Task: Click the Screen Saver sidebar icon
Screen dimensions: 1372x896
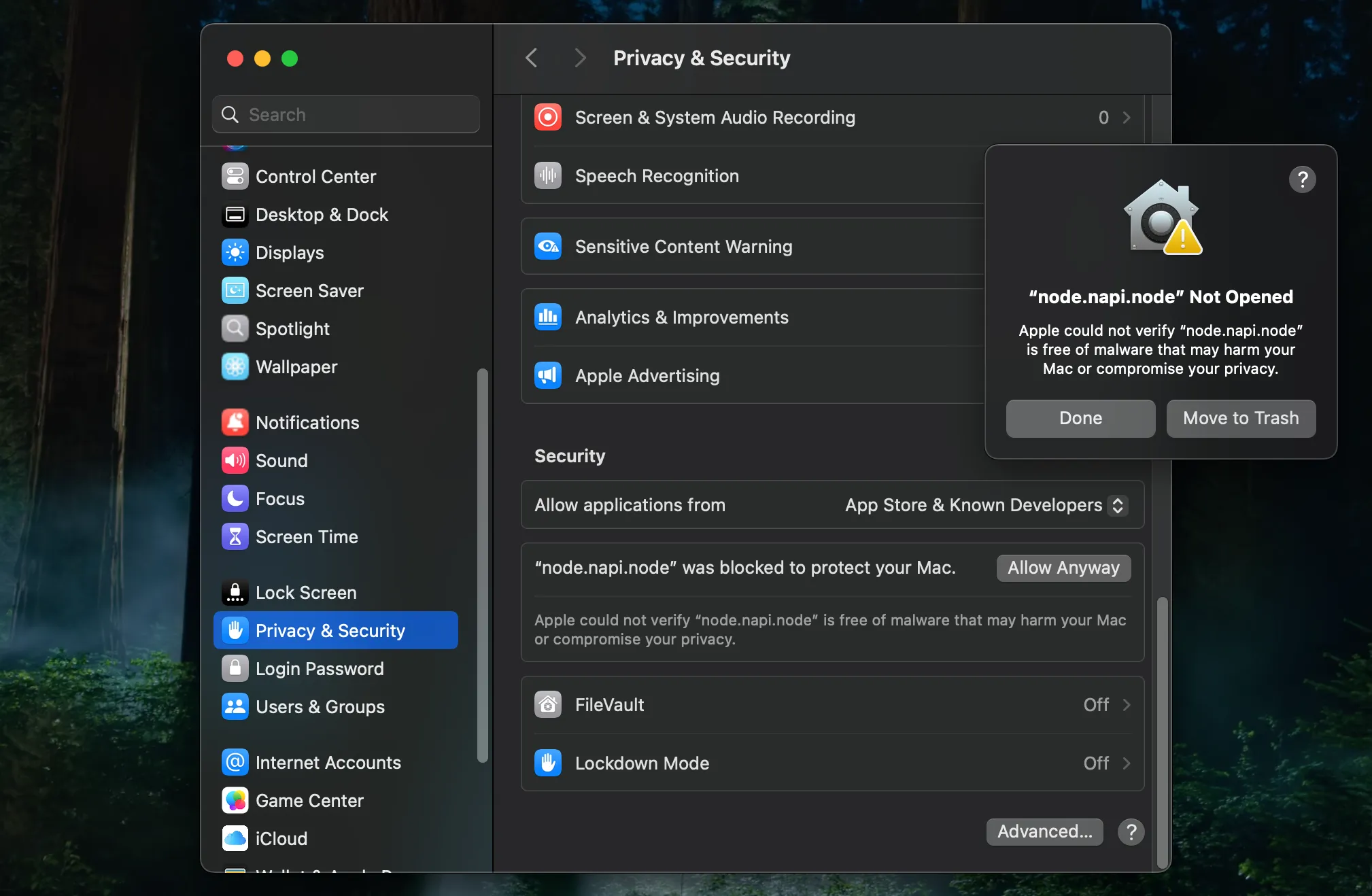Action: click(235, 291)
